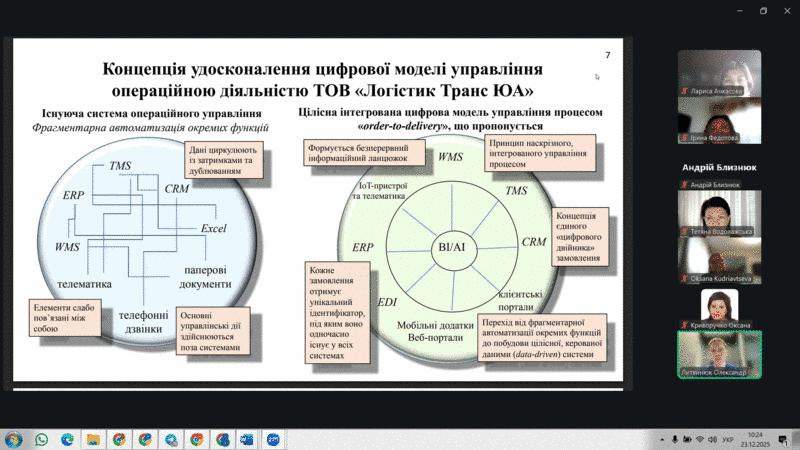Screen dimensions: 800x450
Task: Show hidden system tray icons
Action: [661, 439]
